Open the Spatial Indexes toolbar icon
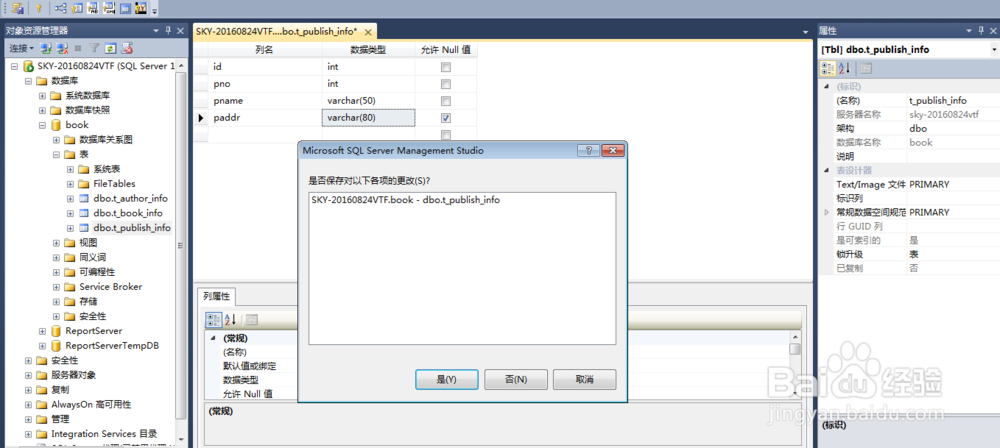 141,8
